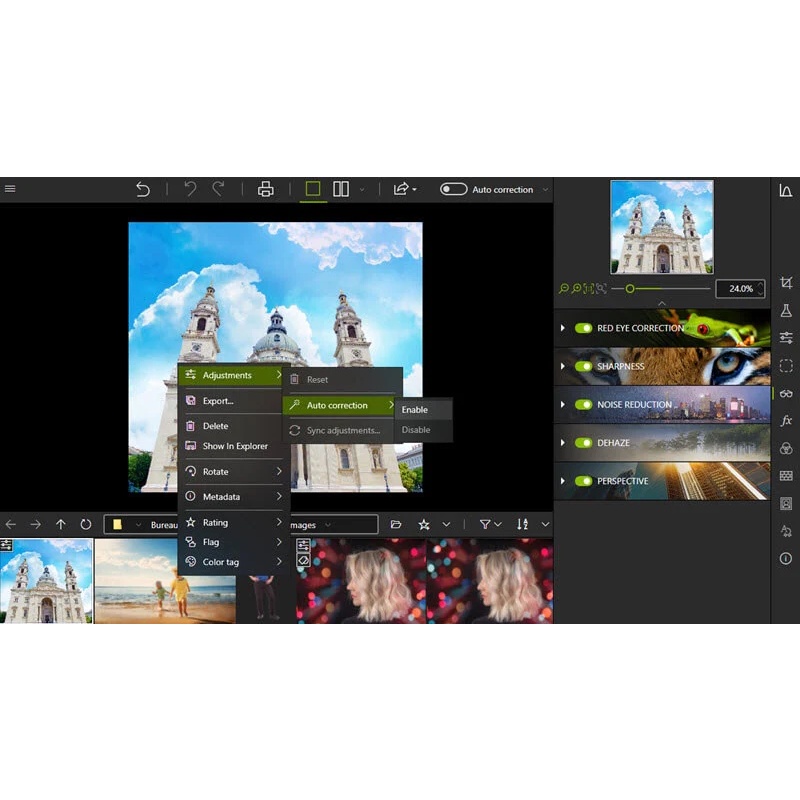Viewport: 800px width, 800px height.
Task: Disable the Red Eye Correction toggle
Action: coord(583,328)
